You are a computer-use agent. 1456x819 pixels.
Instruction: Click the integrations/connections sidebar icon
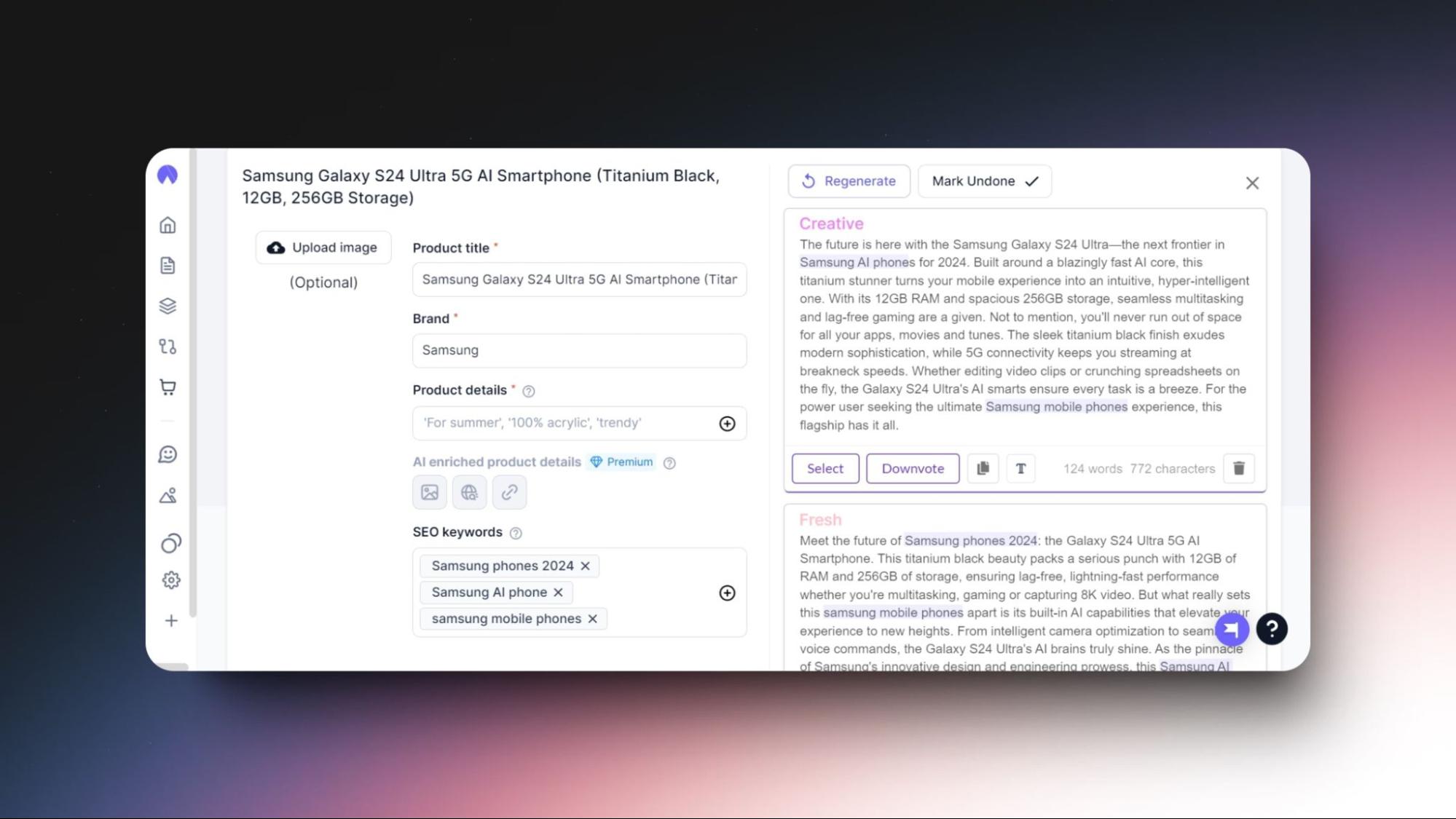[x=167, y=346]
